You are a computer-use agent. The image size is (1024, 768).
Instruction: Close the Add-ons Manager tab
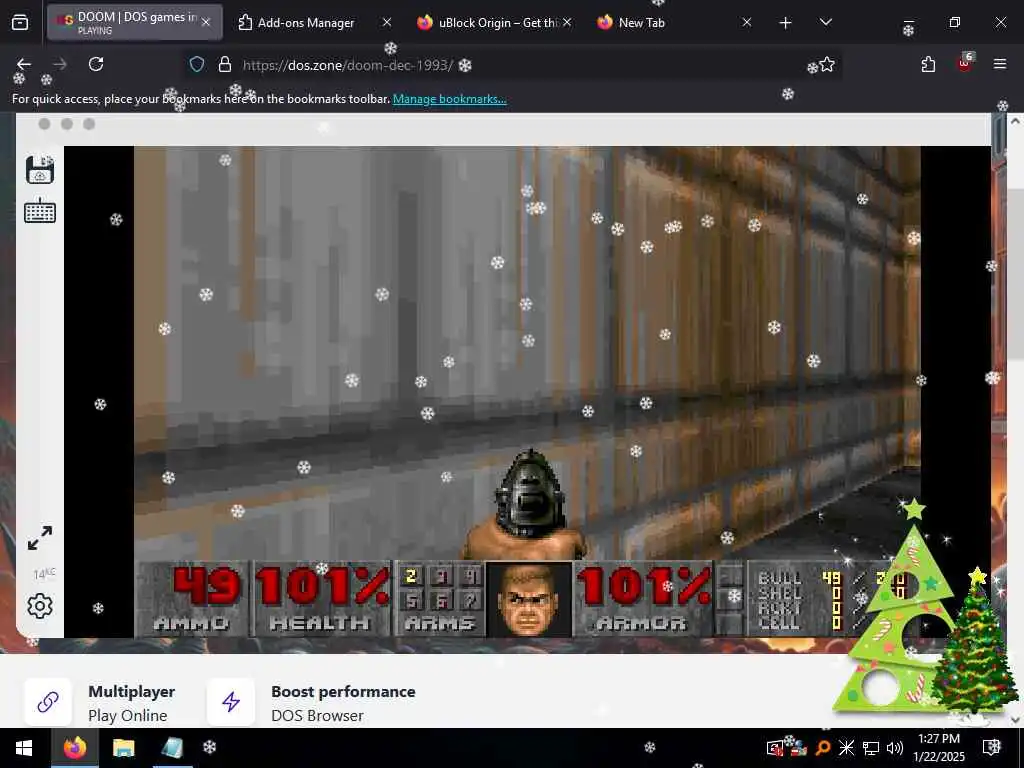(387, 22)
